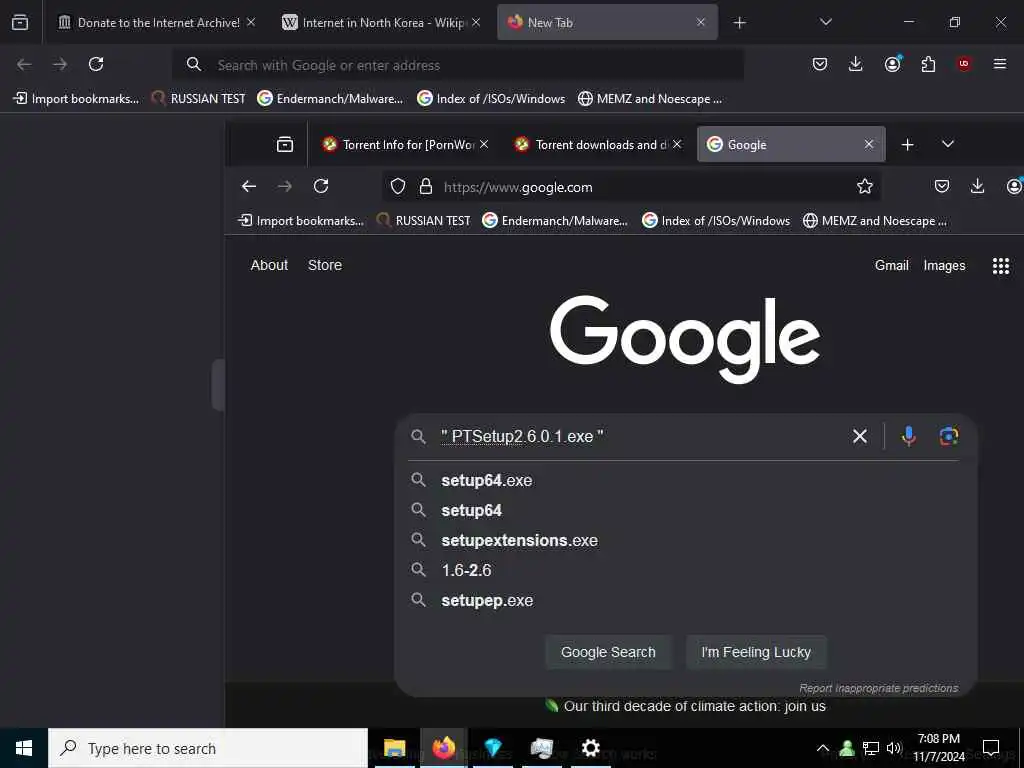Screen dimensions: 1024x768
Task: Select suggestion setupep.exe
Action: click(685, 600)
